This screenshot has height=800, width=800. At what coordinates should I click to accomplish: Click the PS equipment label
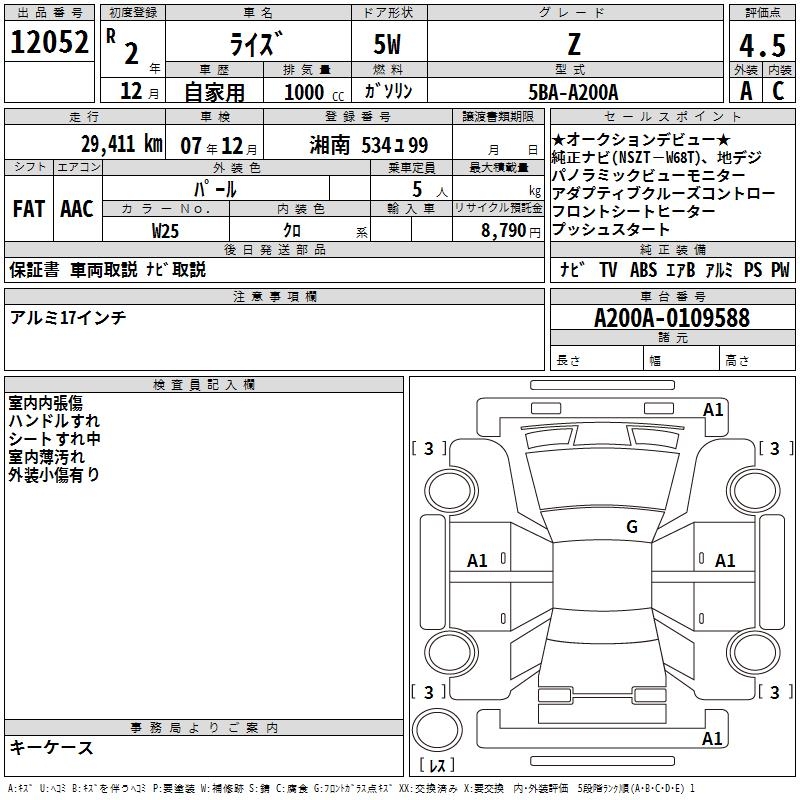pyautogui.click(x=753, y=270)
